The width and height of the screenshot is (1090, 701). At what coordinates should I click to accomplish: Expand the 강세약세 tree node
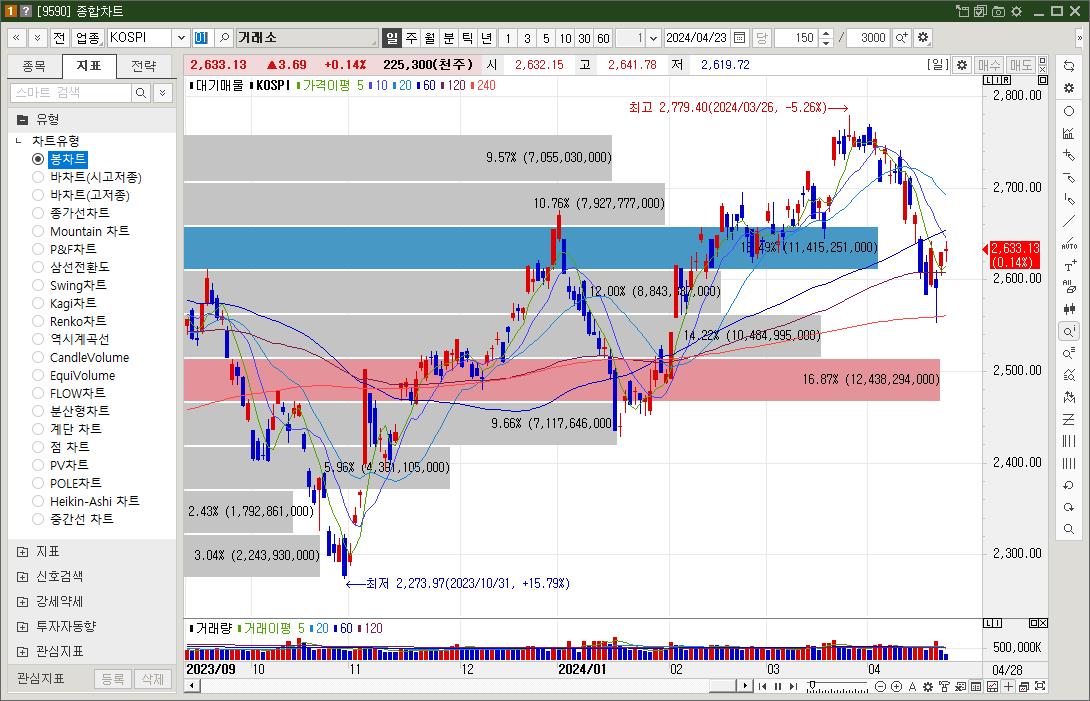point(22,602)
